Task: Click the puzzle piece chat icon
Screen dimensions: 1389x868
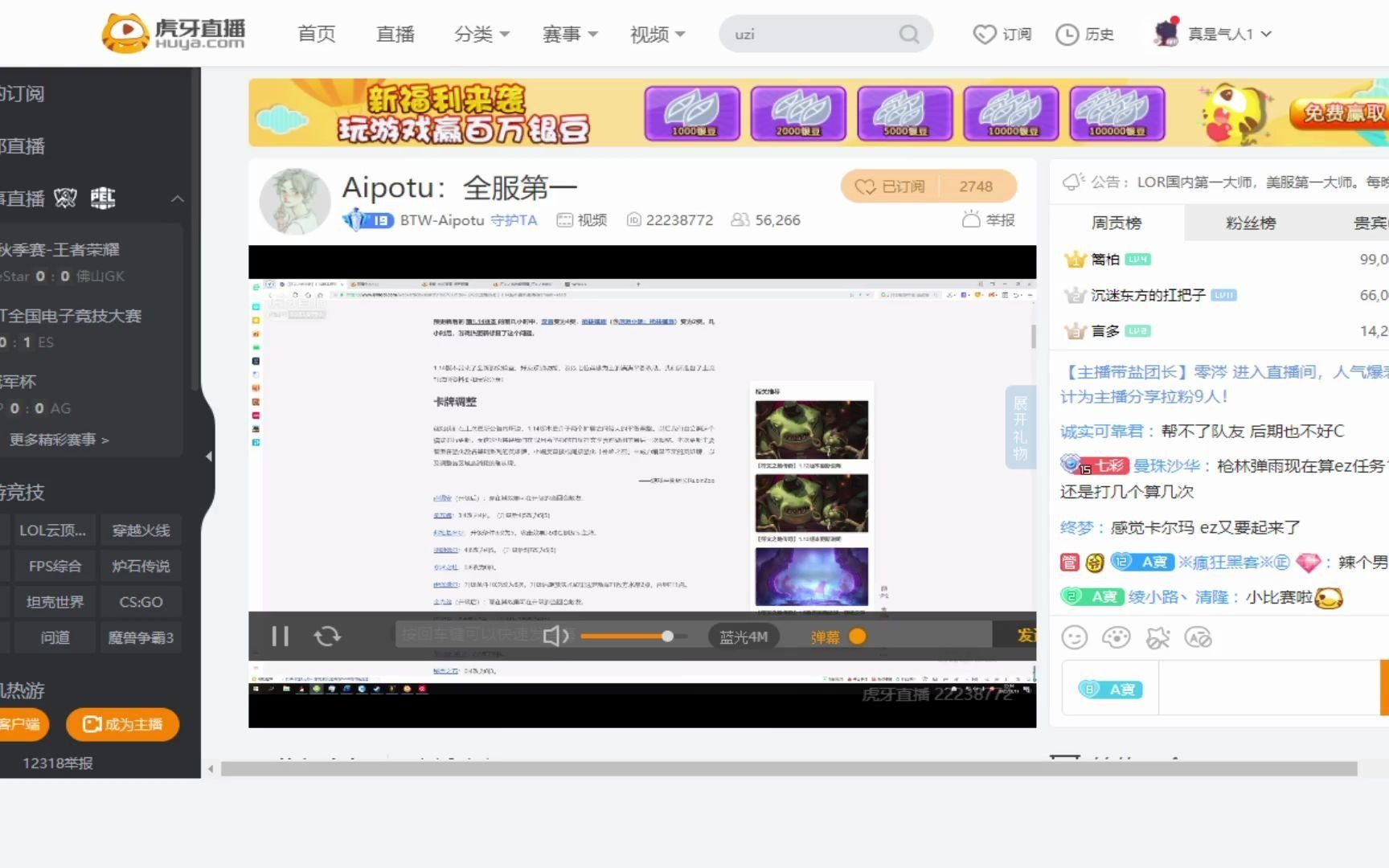Action: coord(1157,637)
